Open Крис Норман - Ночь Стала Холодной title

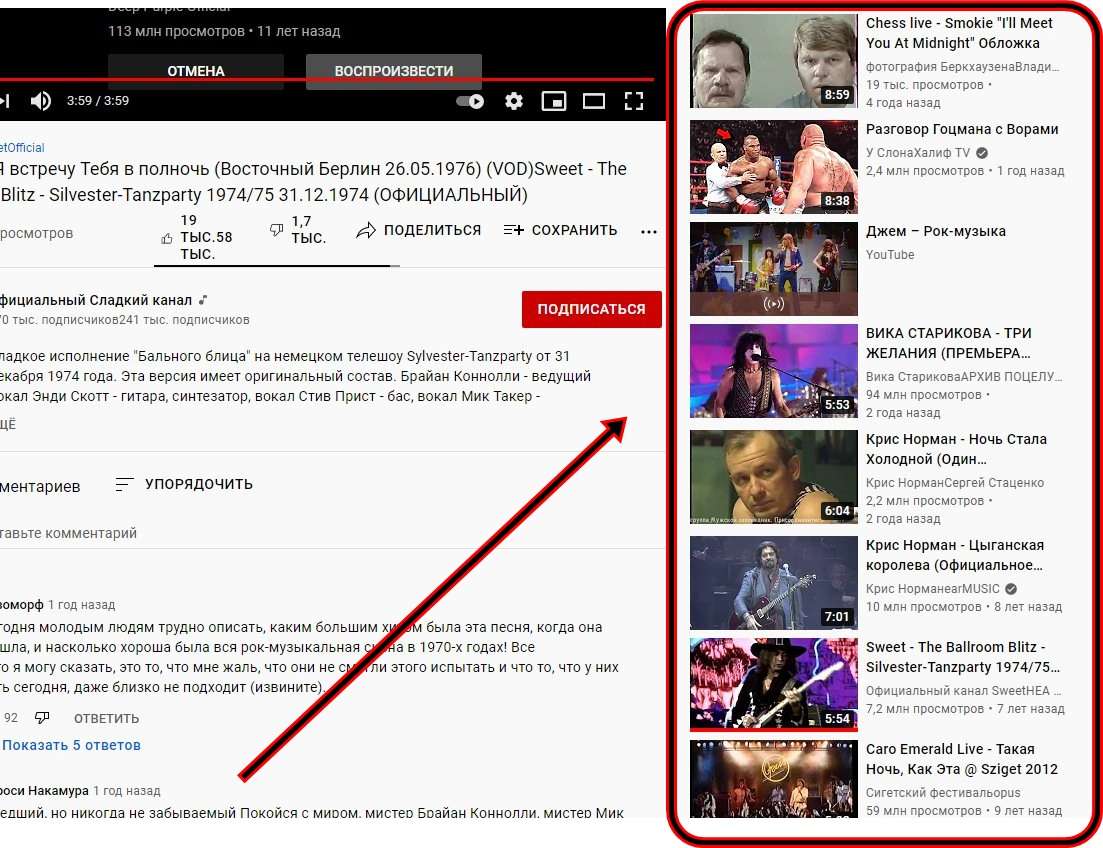click(956, 449)
